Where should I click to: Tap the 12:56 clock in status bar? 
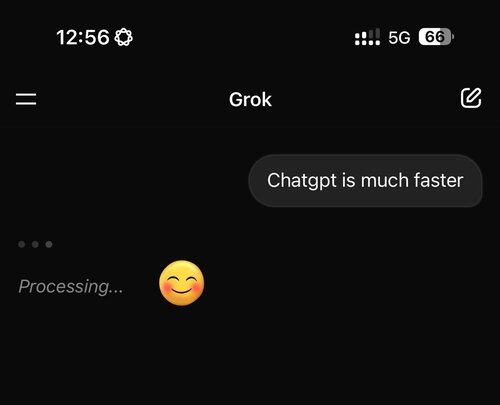(x=83, y=37)
